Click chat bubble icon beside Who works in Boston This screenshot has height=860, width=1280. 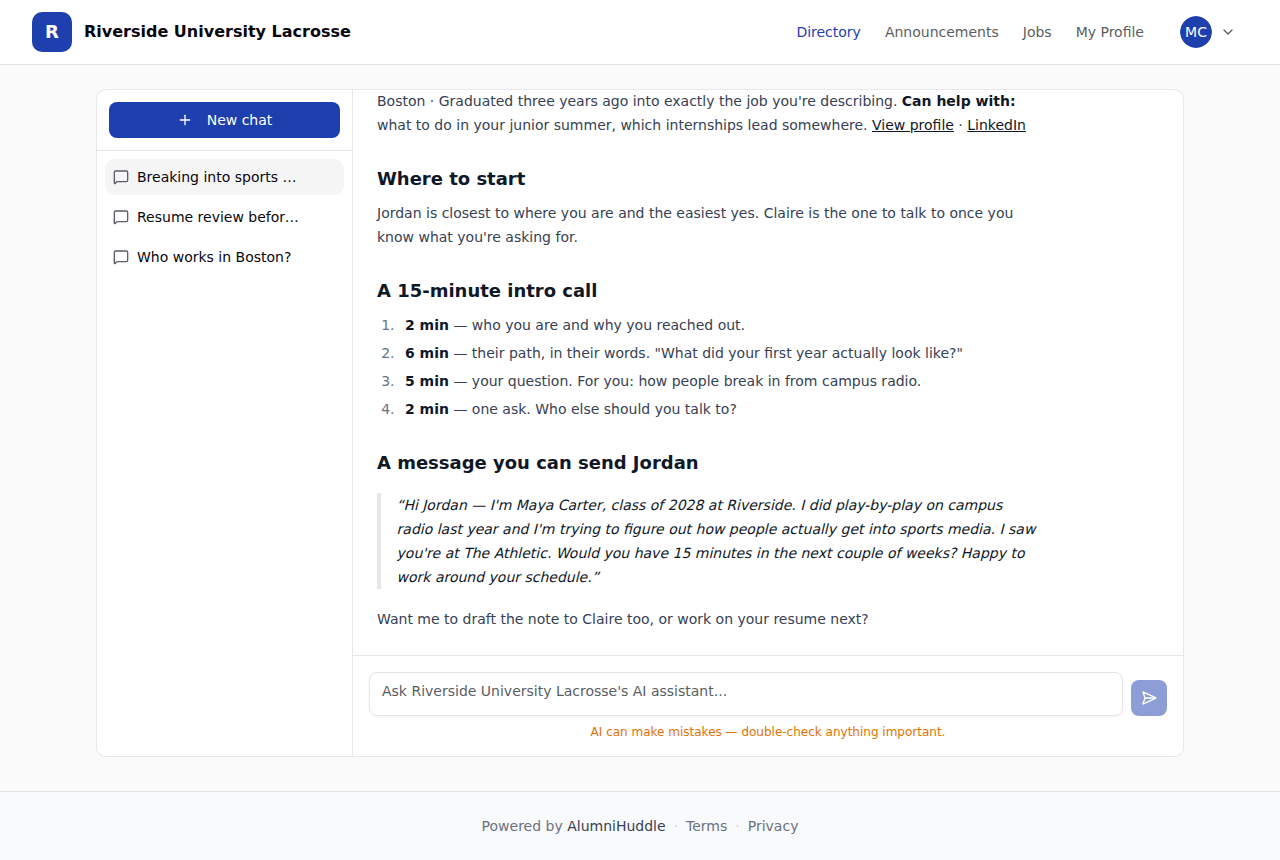(x=121, y=257)
